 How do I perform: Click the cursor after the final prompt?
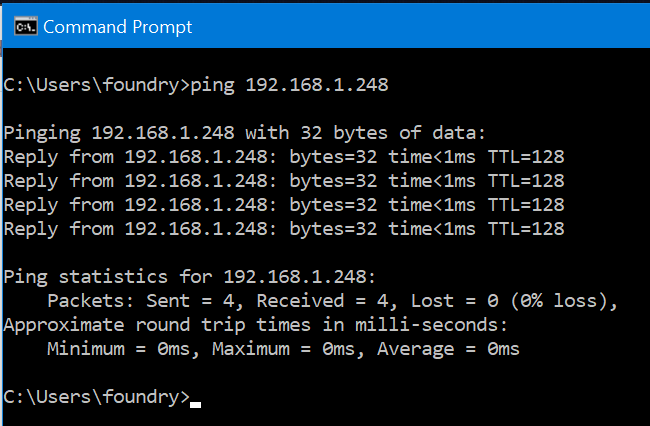(x=196, y=405)
